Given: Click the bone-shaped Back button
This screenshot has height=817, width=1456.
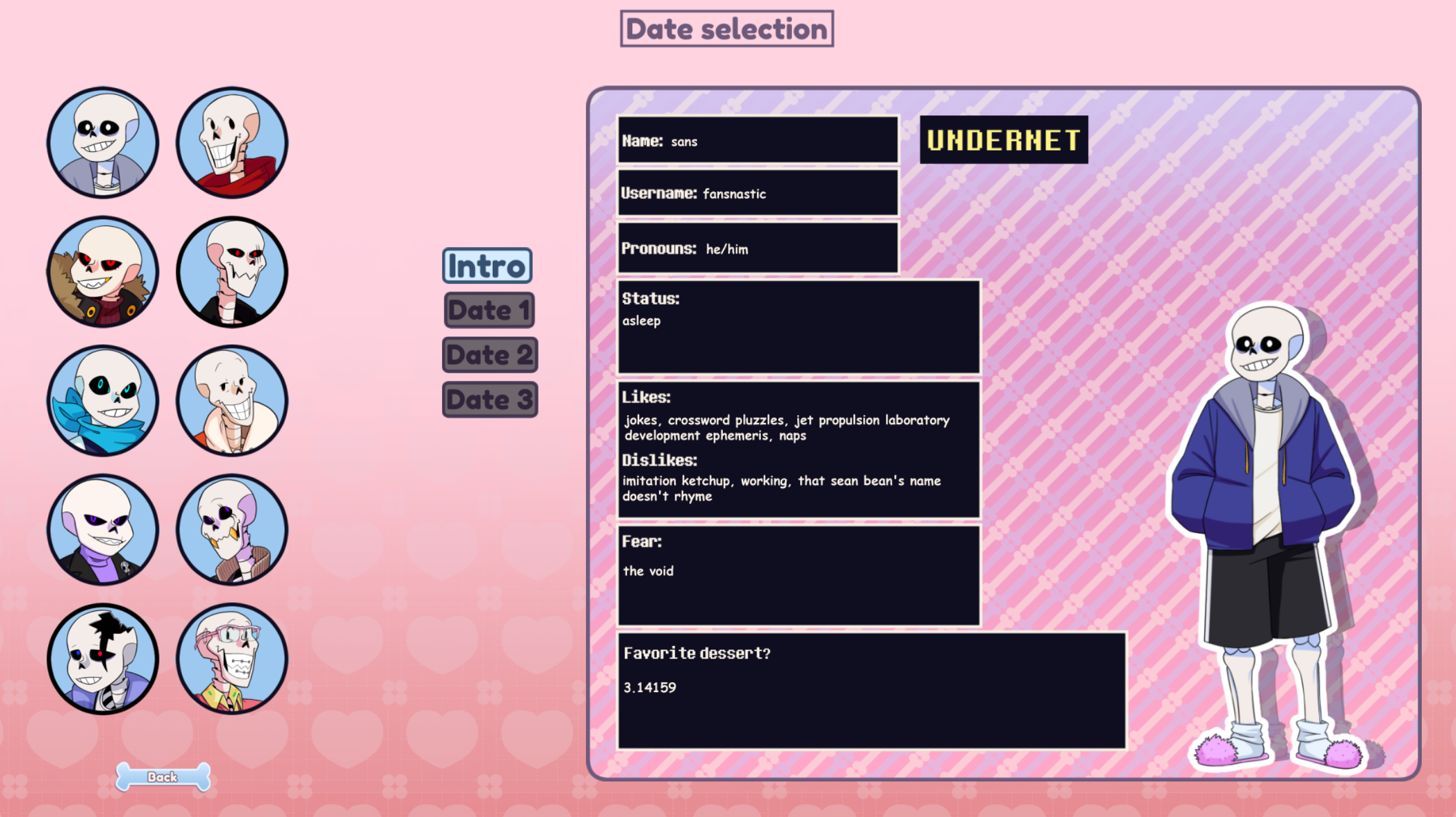Looking at the screenshot, I should pos(163,777).
